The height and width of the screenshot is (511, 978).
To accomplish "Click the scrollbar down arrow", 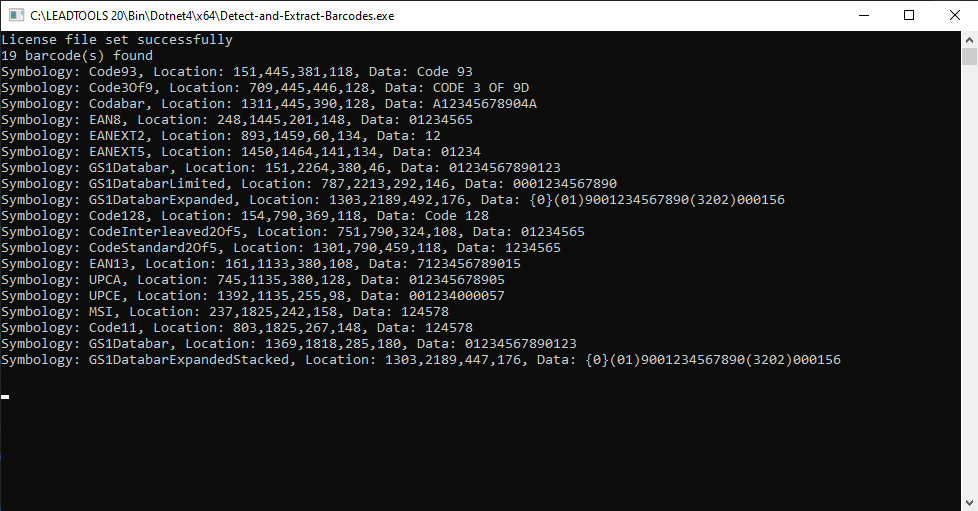I will (969, 502).
